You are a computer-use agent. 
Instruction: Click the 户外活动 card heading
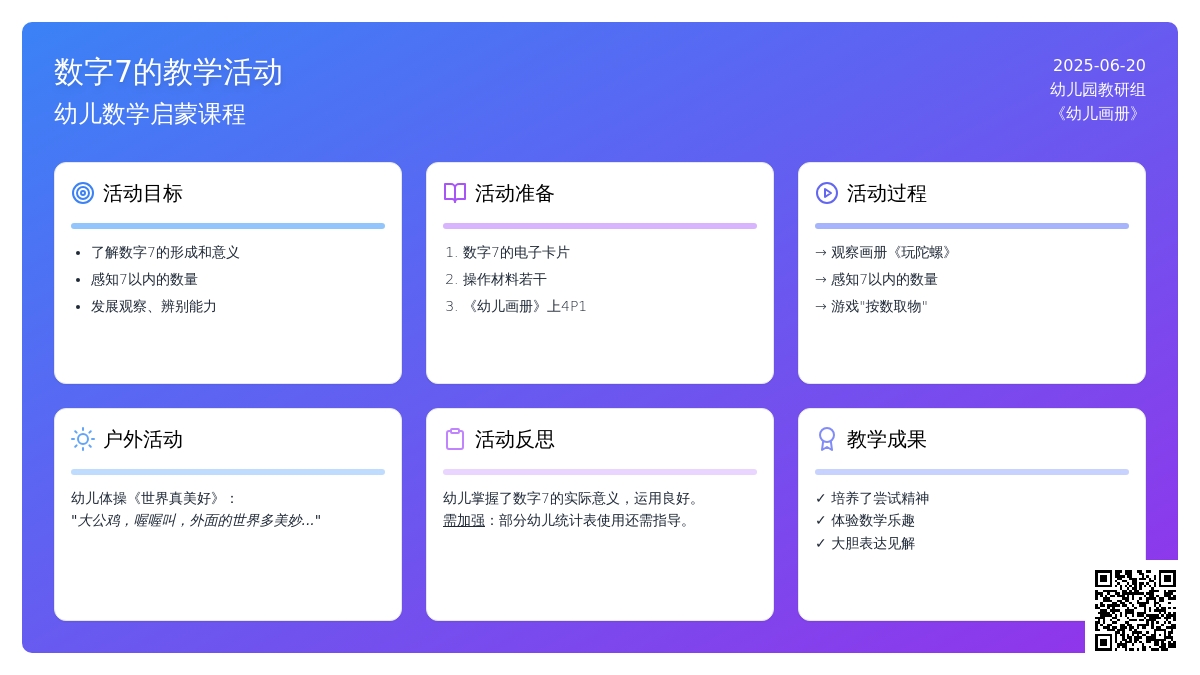tap(143, 439)
